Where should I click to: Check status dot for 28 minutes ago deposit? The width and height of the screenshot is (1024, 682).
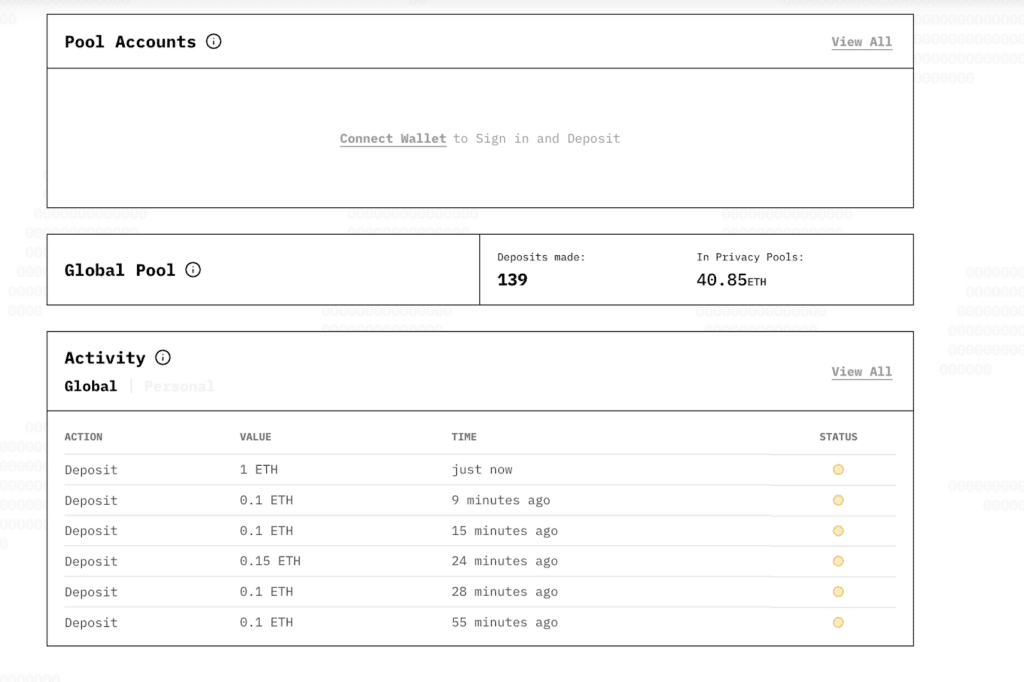(x=838, y=592)
